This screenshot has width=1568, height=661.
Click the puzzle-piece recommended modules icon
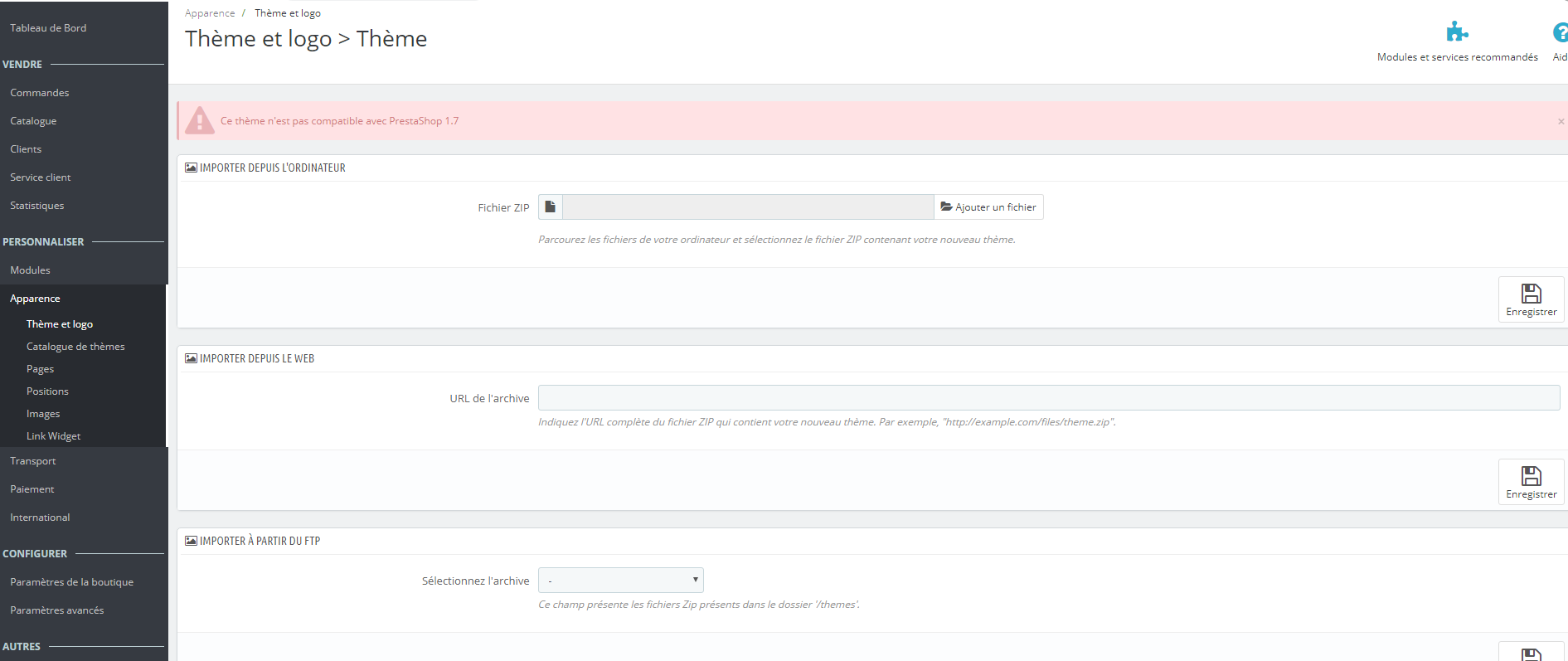pyautogui.click(x=1457, y=33)
